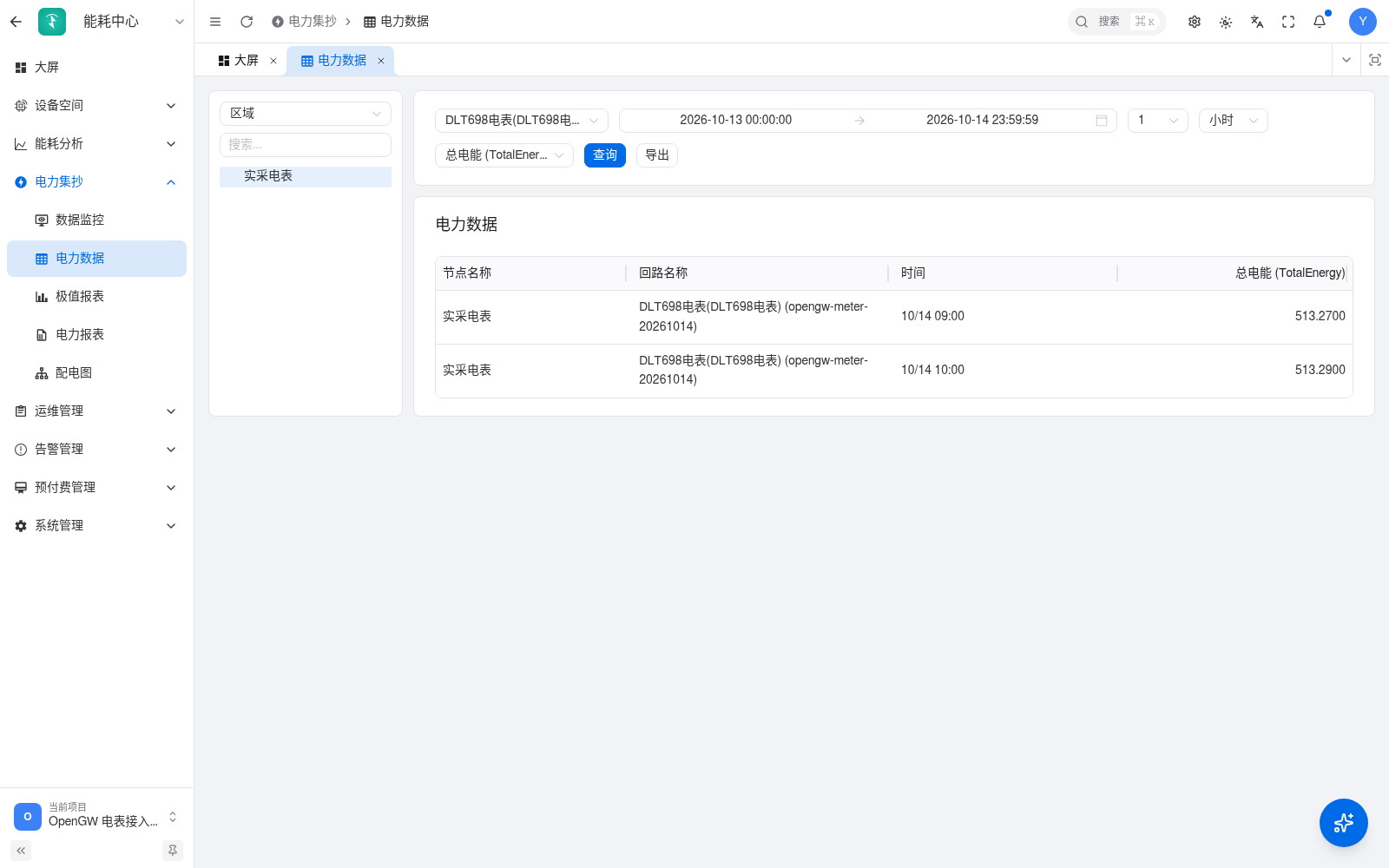The height and width of the screenshot is (868, 1389).
Task: Open the language translation icon
Action: tap(1257, 22)
